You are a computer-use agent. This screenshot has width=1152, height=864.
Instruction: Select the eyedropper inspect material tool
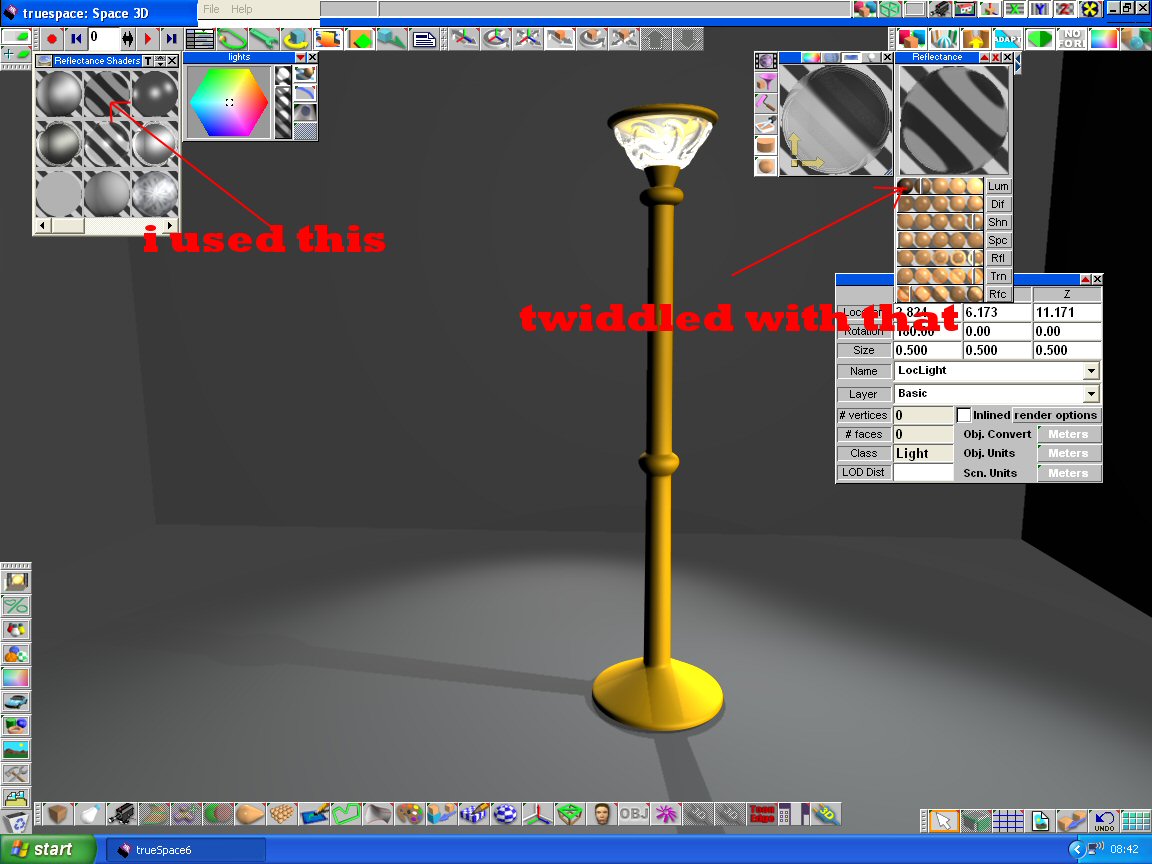point(766,123)
